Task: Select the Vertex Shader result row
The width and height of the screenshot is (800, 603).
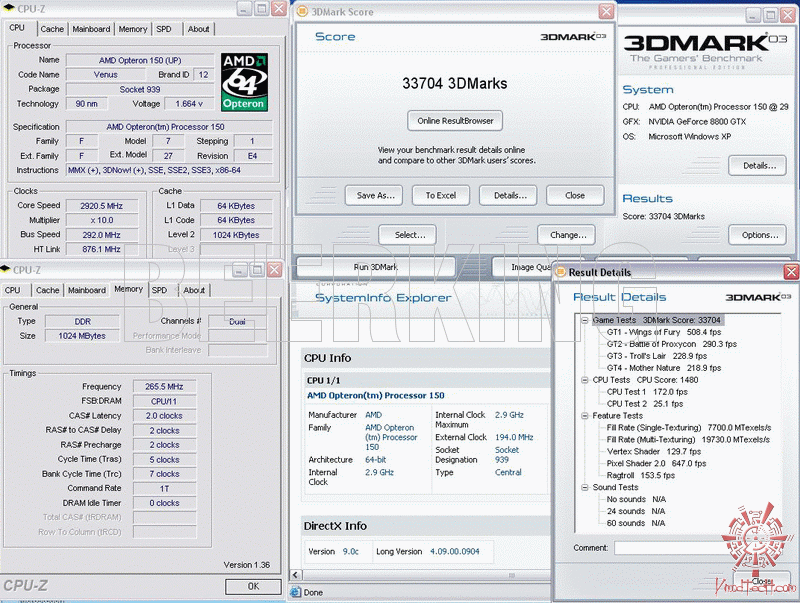Action: pyautogui.click(x=654, y=451)
